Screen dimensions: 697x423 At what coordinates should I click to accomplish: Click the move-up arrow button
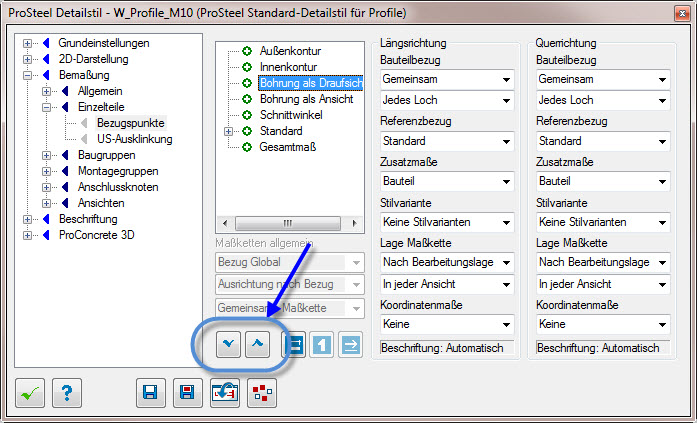(257, 344)
